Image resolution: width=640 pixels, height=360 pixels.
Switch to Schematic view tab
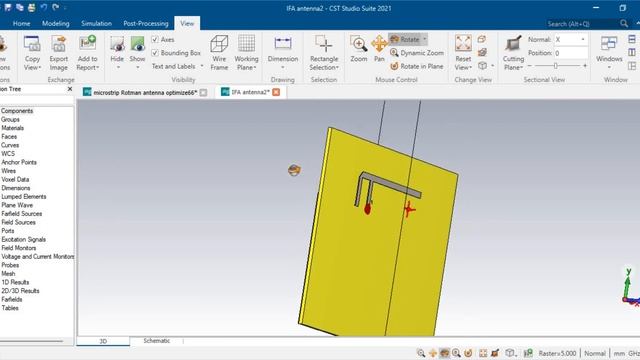coord(157,340)
